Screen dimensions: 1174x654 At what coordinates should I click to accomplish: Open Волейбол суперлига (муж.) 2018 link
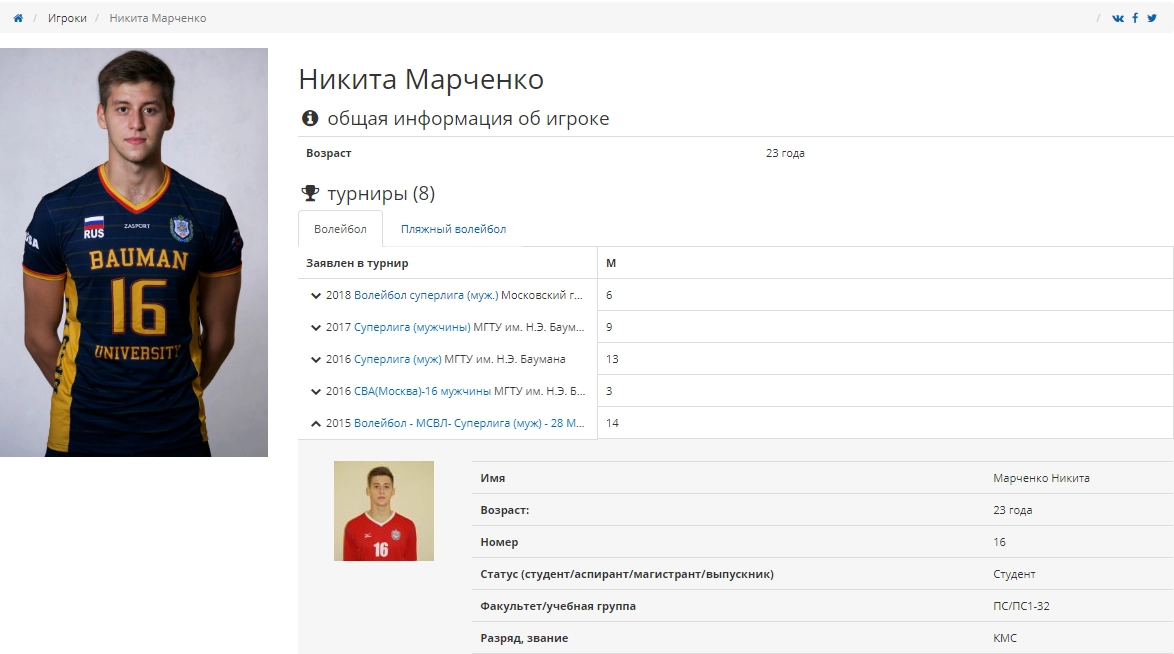click(x=426, y=295)
